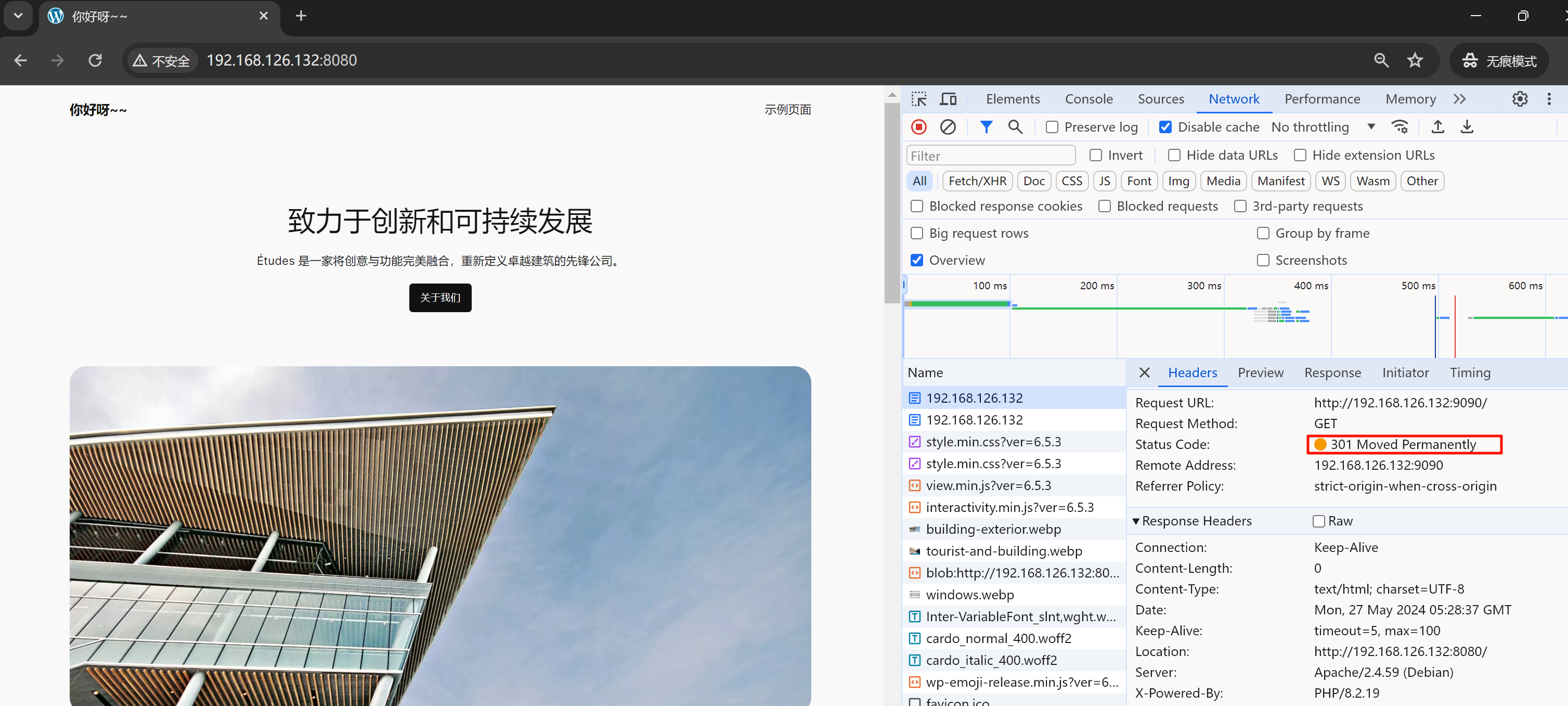Show more DevTools tabs chevron
Viewport: 1568px width, 706px height.
pyautogui.click(x=1459, y=99)
